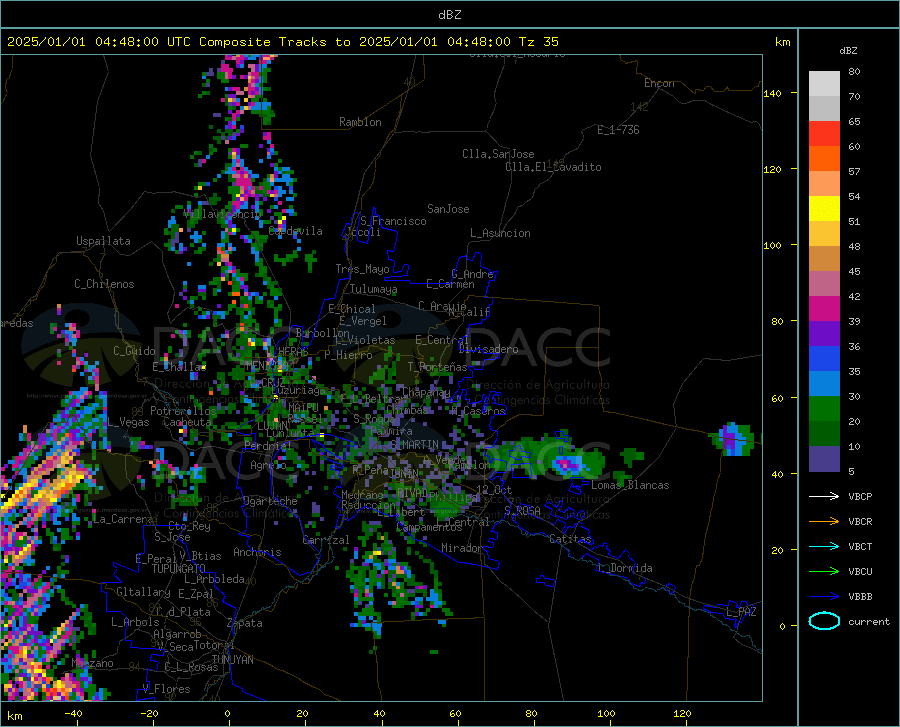The width and height of the screenshot is (900, 727).
Task: Click the 'VBCU' legend label
Action: (x=860, y=572)
